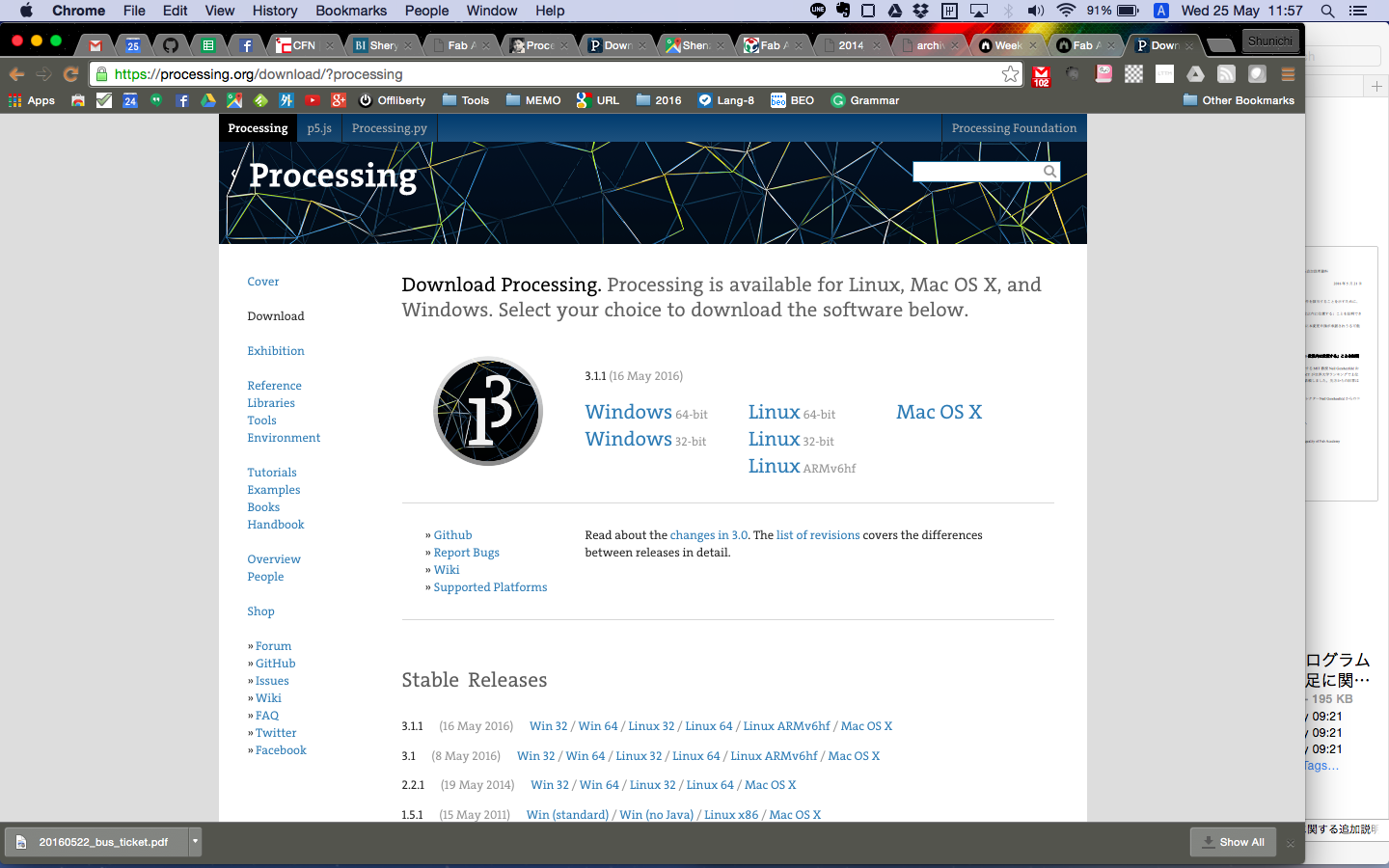Screen dimensions: 1389x868
Task: Open the Supported Platforms link
Action: click(490, 587)
